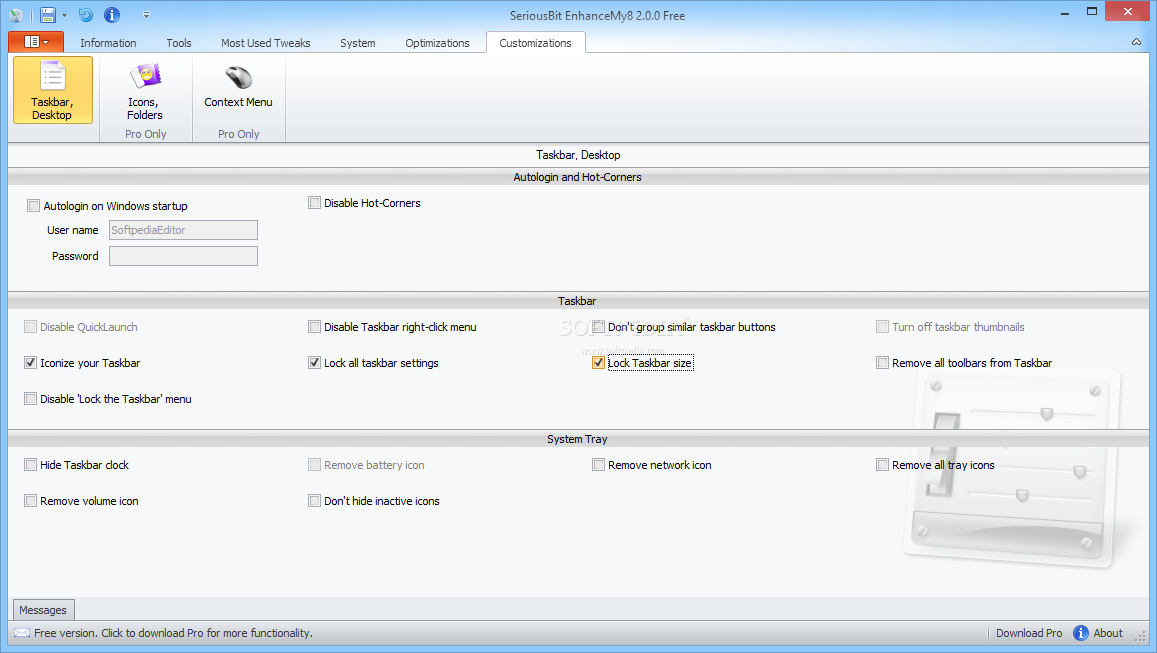Click the Pro Only label under Context Menu
The image size is (1157, 653).
pos(238,134)
